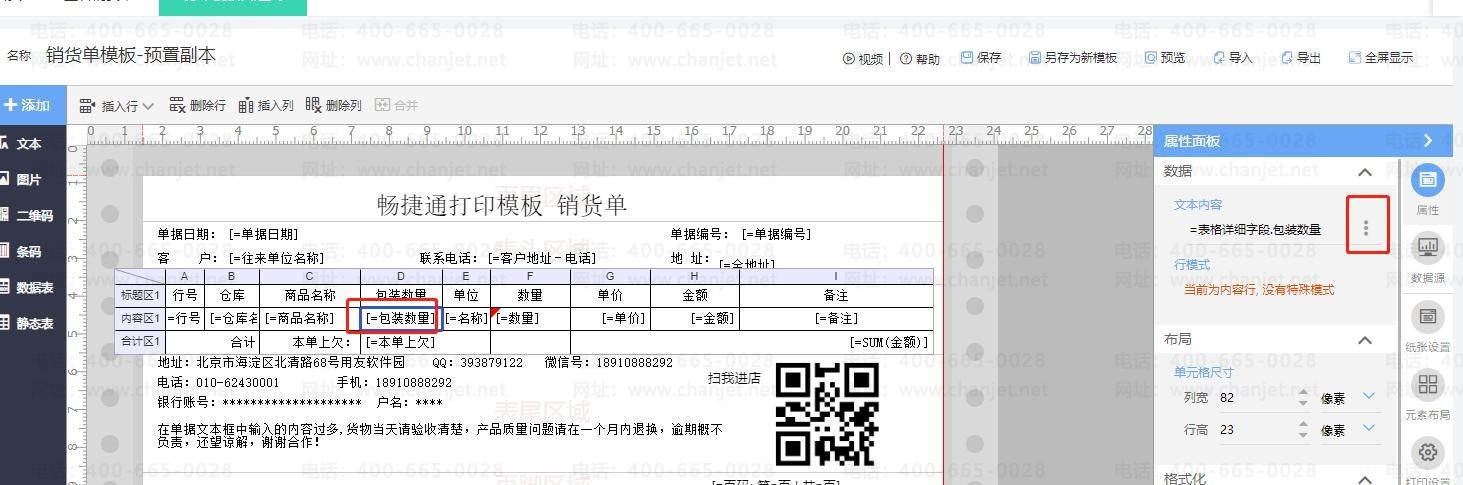Select the 商品名称 header cell
Viewport: 1463px width, 485px height.
point(310,295)
